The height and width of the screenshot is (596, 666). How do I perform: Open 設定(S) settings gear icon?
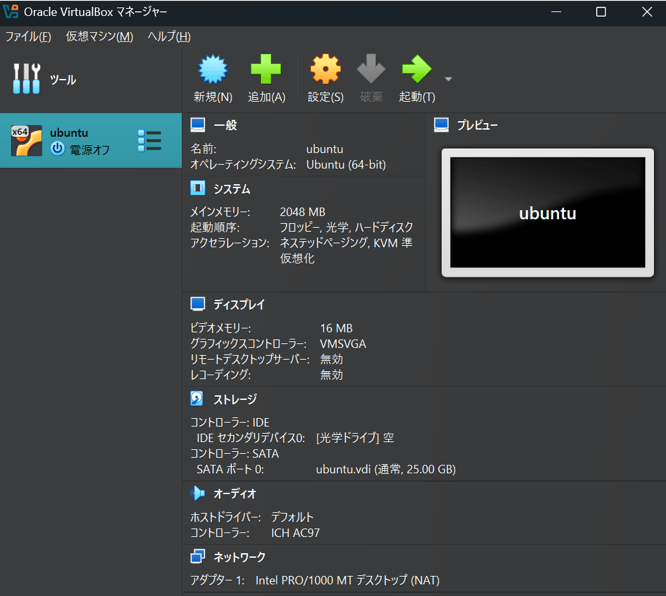tap(325, 69)
